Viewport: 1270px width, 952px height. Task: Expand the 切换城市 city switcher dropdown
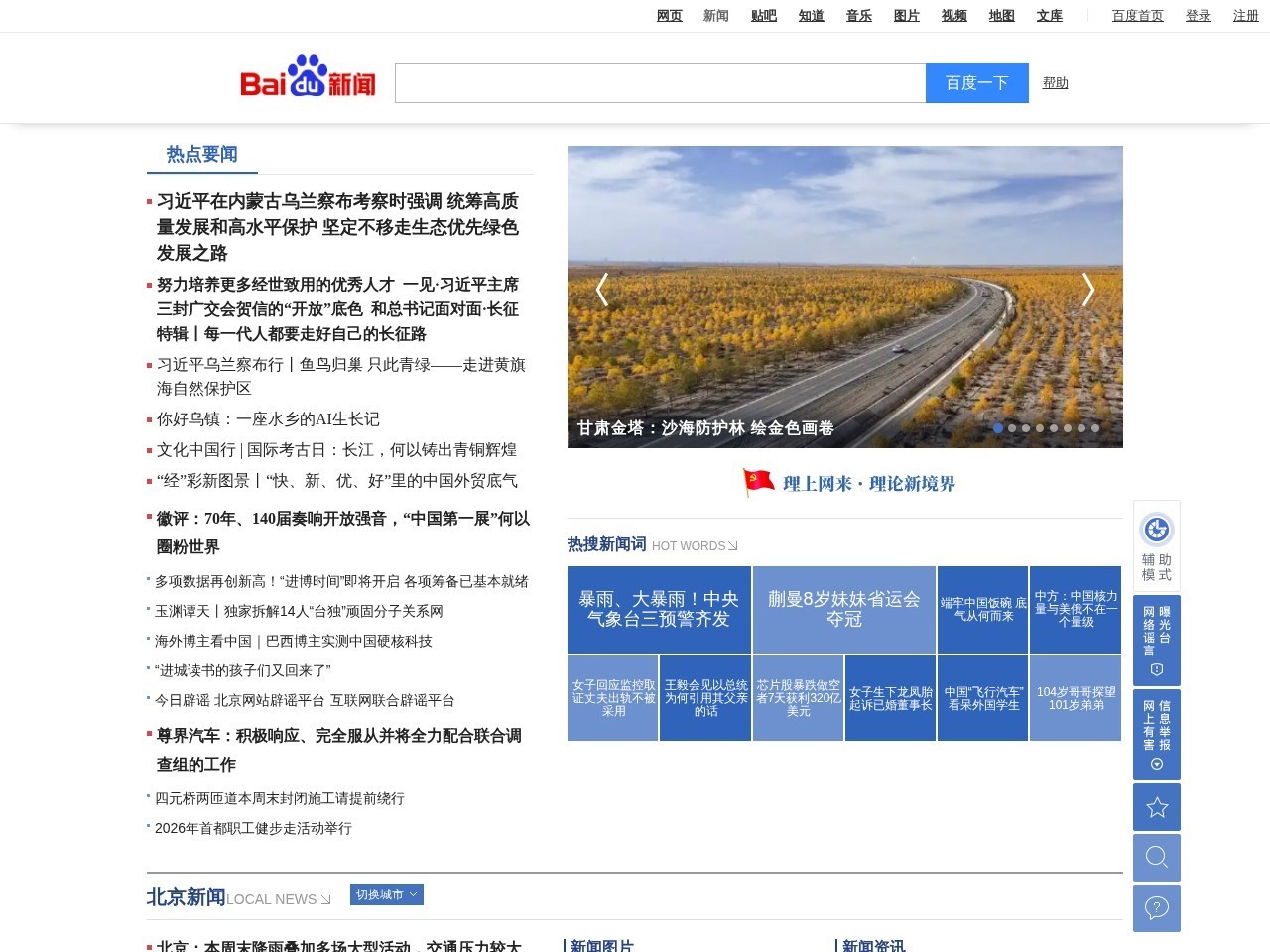pos(387,894)
